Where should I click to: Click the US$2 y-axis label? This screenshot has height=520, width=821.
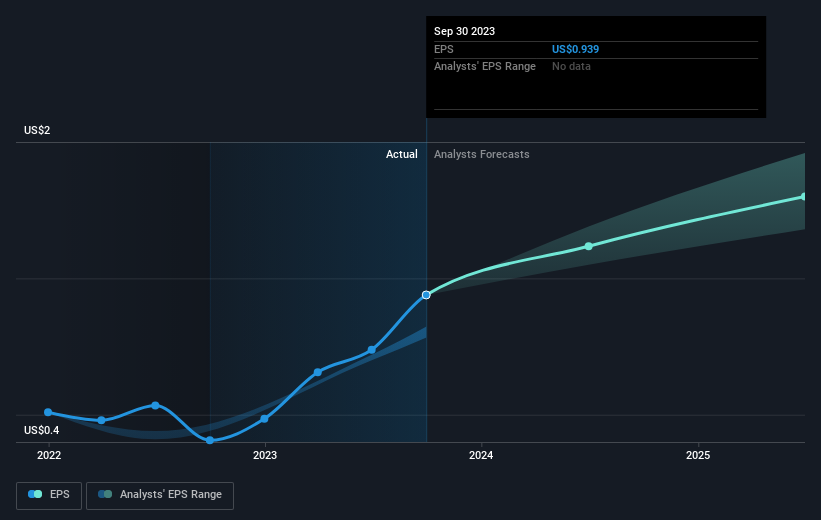[x=37, y=130]
